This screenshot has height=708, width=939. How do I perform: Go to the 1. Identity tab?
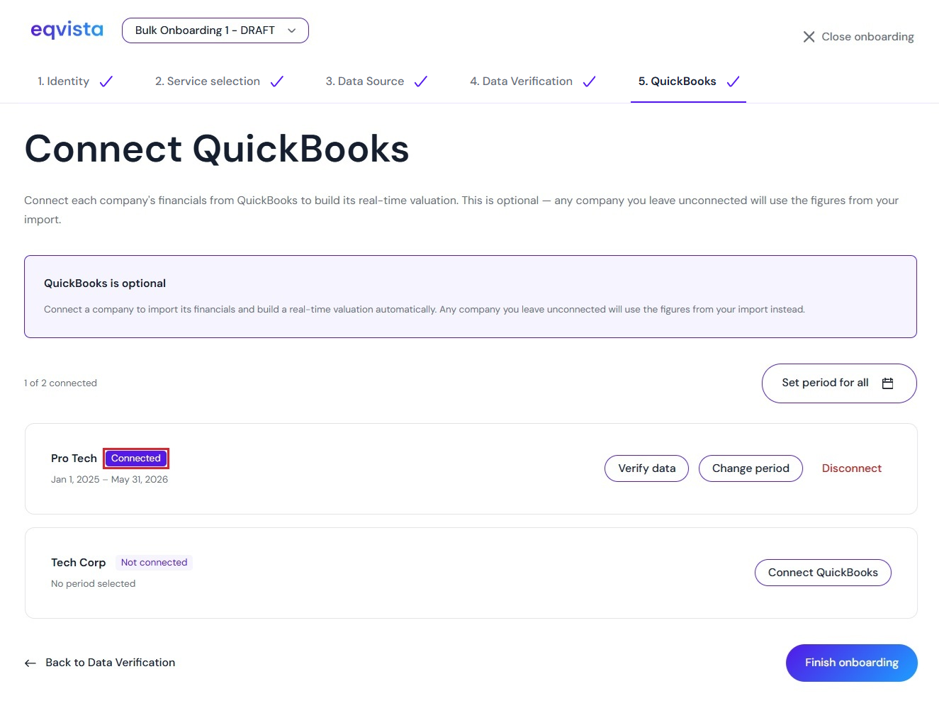[63, 81]
